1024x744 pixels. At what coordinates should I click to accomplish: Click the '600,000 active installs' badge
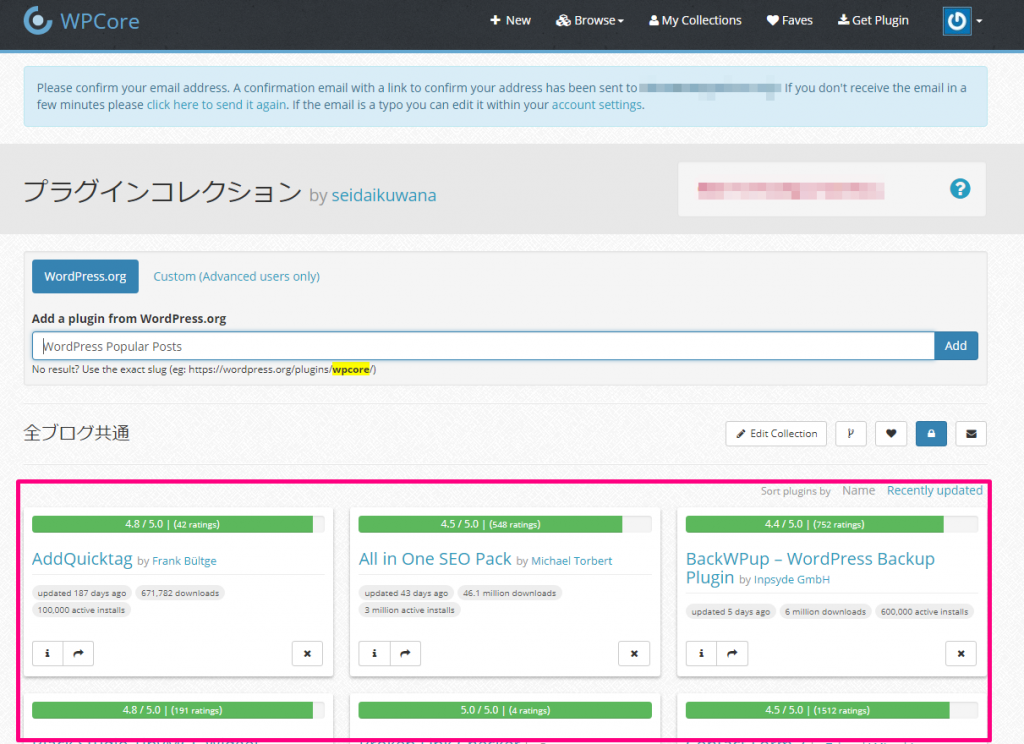coord(925,612)
